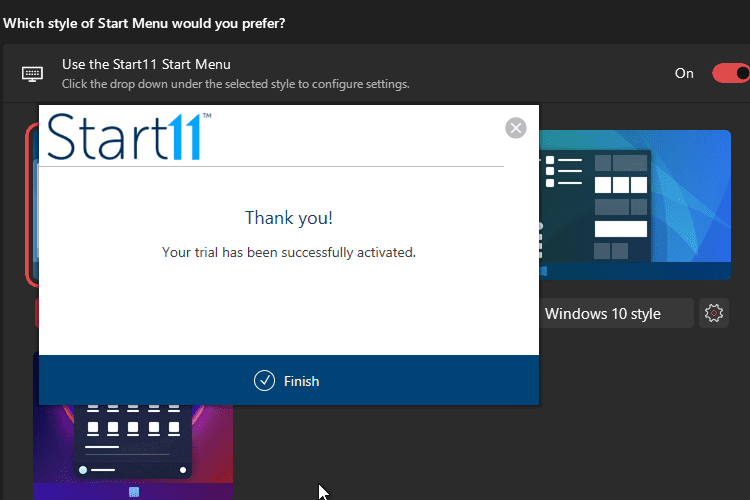The width and height of the screenshot is (750, 500).
Task: Click the Finish button in the dialog
Action: coord(288,380)
